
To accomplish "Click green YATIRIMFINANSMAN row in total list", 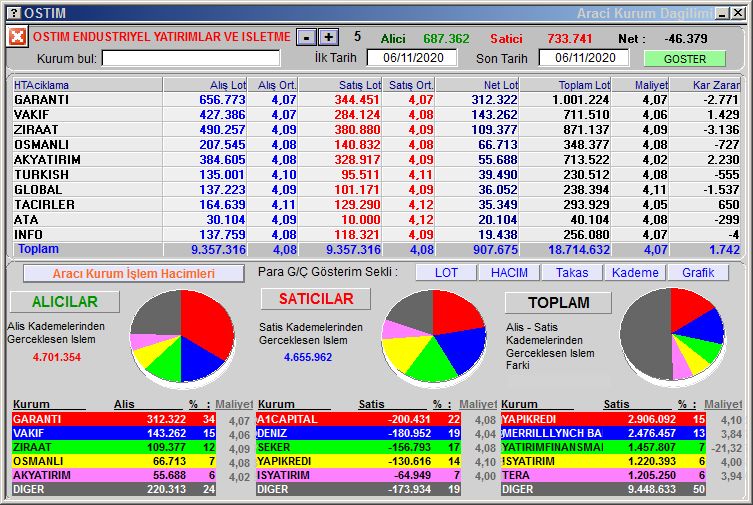I will [603, 447].
